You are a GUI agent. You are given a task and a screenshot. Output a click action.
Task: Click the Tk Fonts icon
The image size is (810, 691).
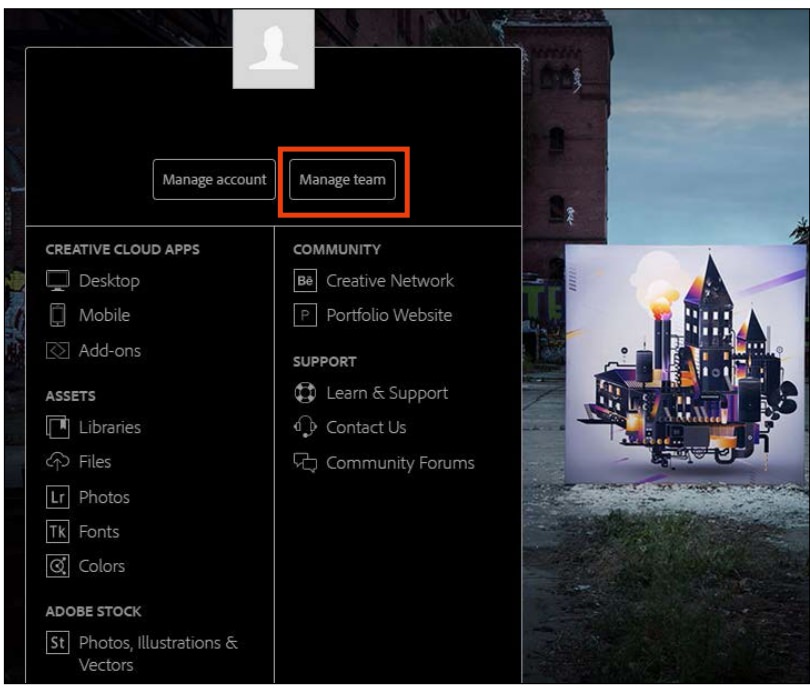(x=57, y=531)
